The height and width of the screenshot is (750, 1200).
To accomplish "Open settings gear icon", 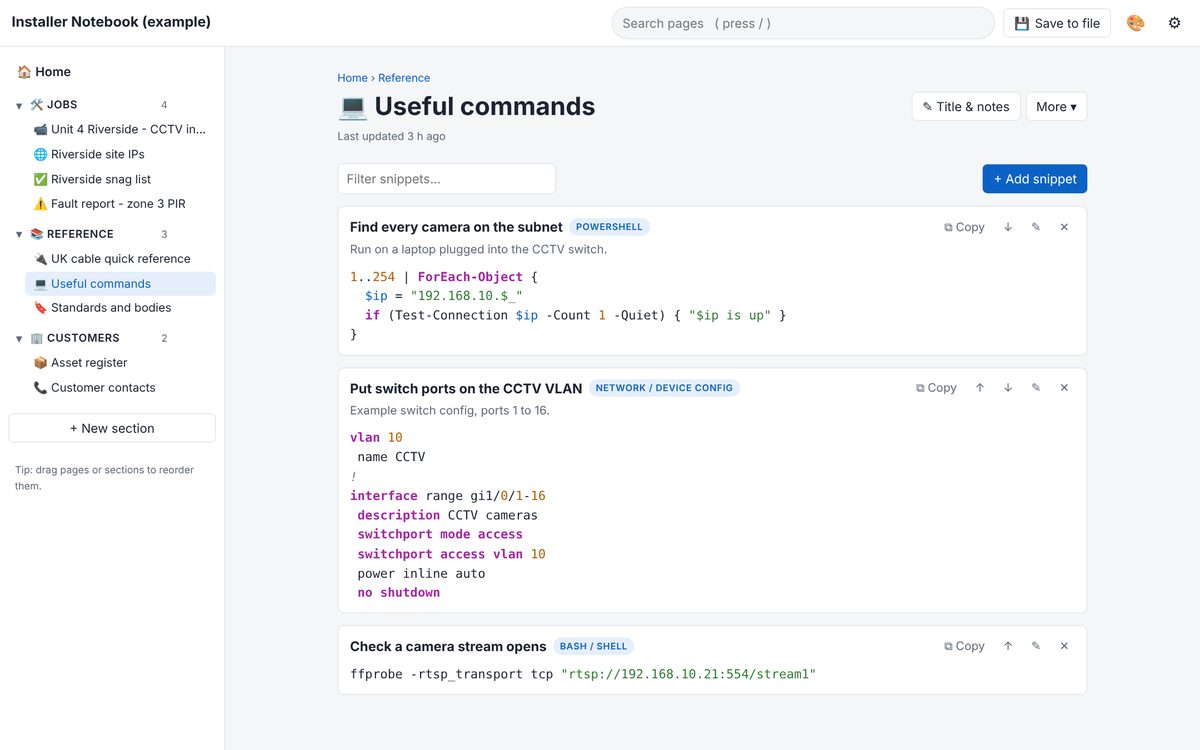I will [x=1175, y=23].
